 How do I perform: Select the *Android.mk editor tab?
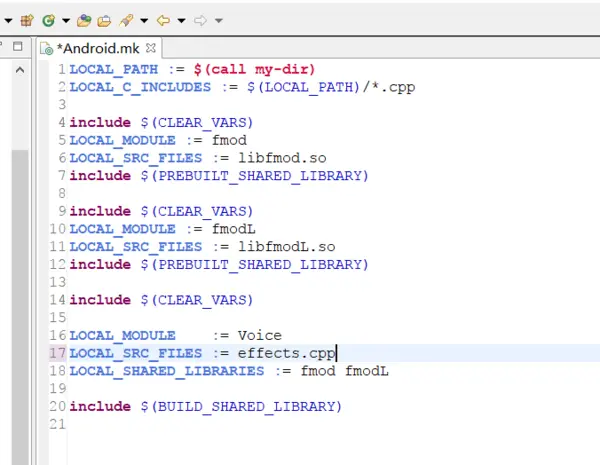pos(98,49)
